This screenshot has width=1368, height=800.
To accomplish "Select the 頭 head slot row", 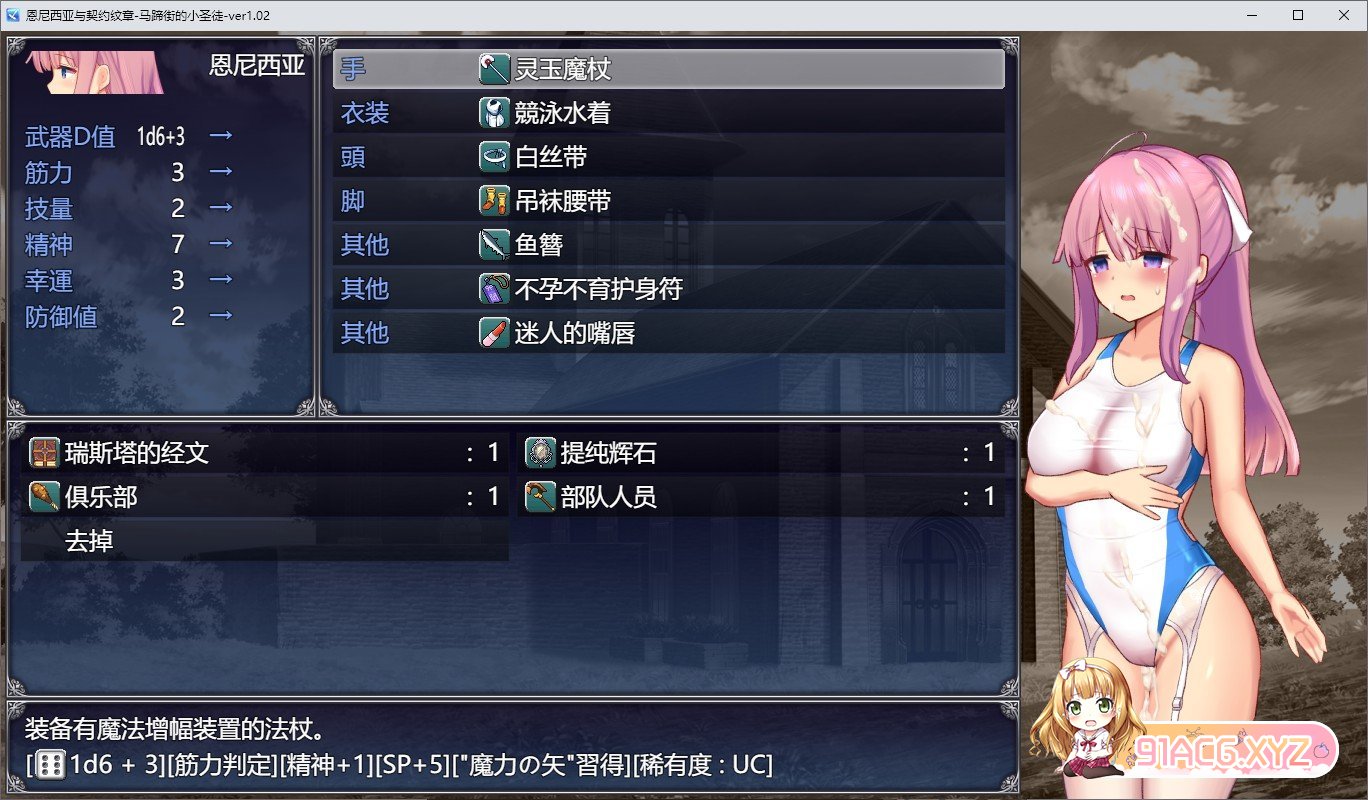I will point(668,157).
